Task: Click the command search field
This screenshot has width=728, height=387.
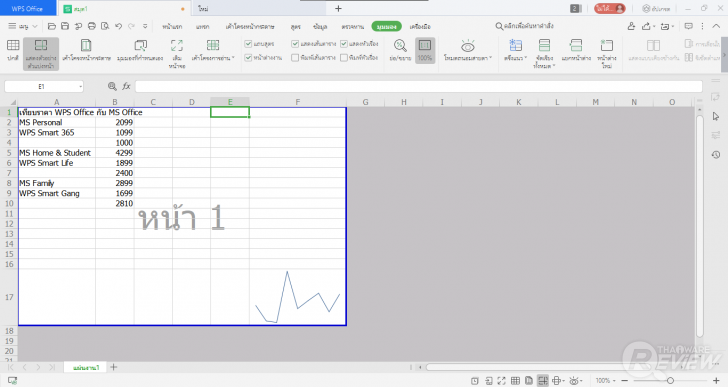Action: 525,26
